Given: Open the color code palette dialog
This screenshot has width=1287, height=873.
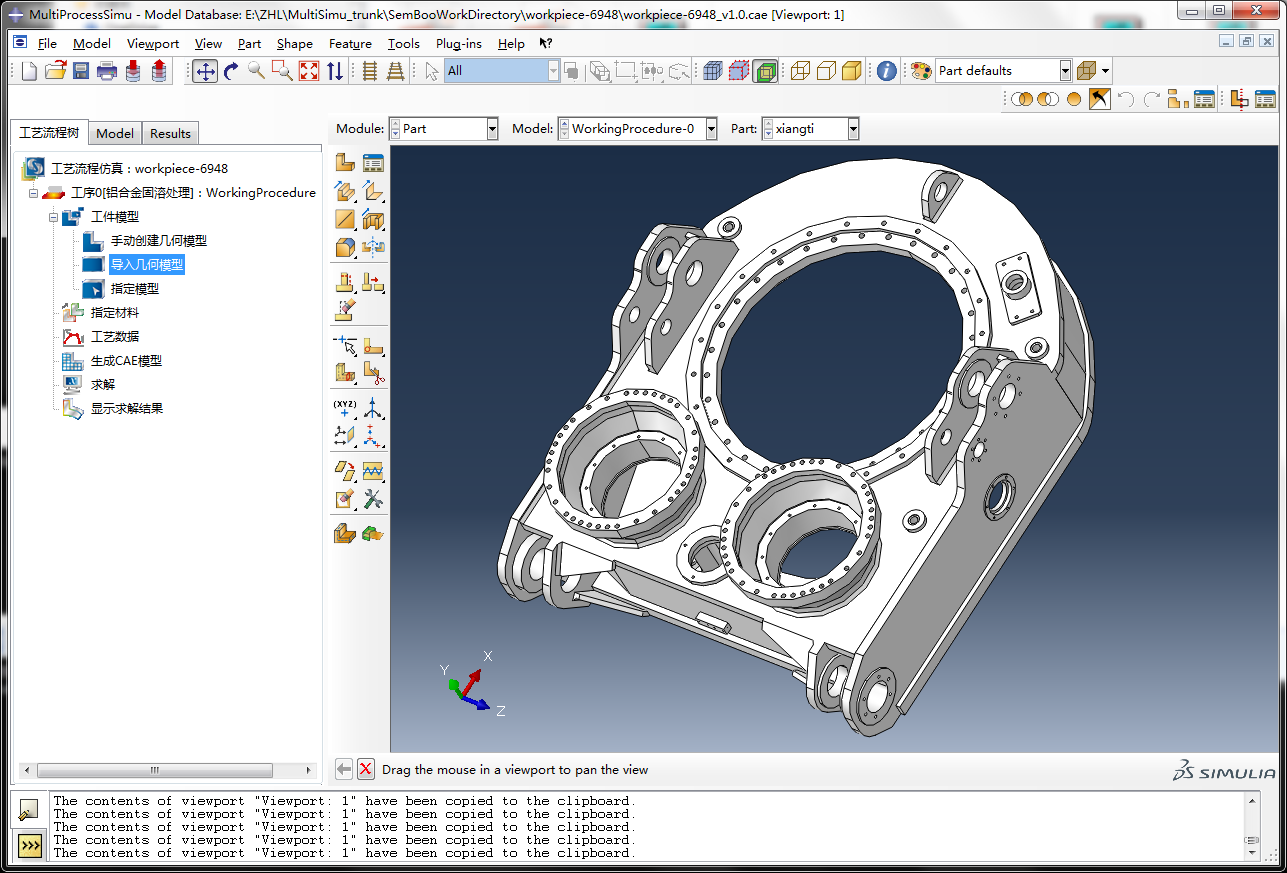Looking at the screenshot, I should coord(920,71).
